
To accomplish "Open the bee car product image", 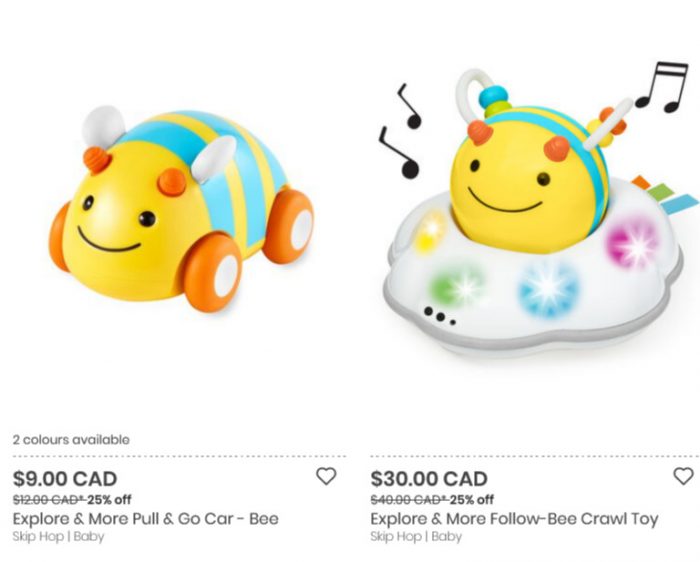I will [181, 208].
